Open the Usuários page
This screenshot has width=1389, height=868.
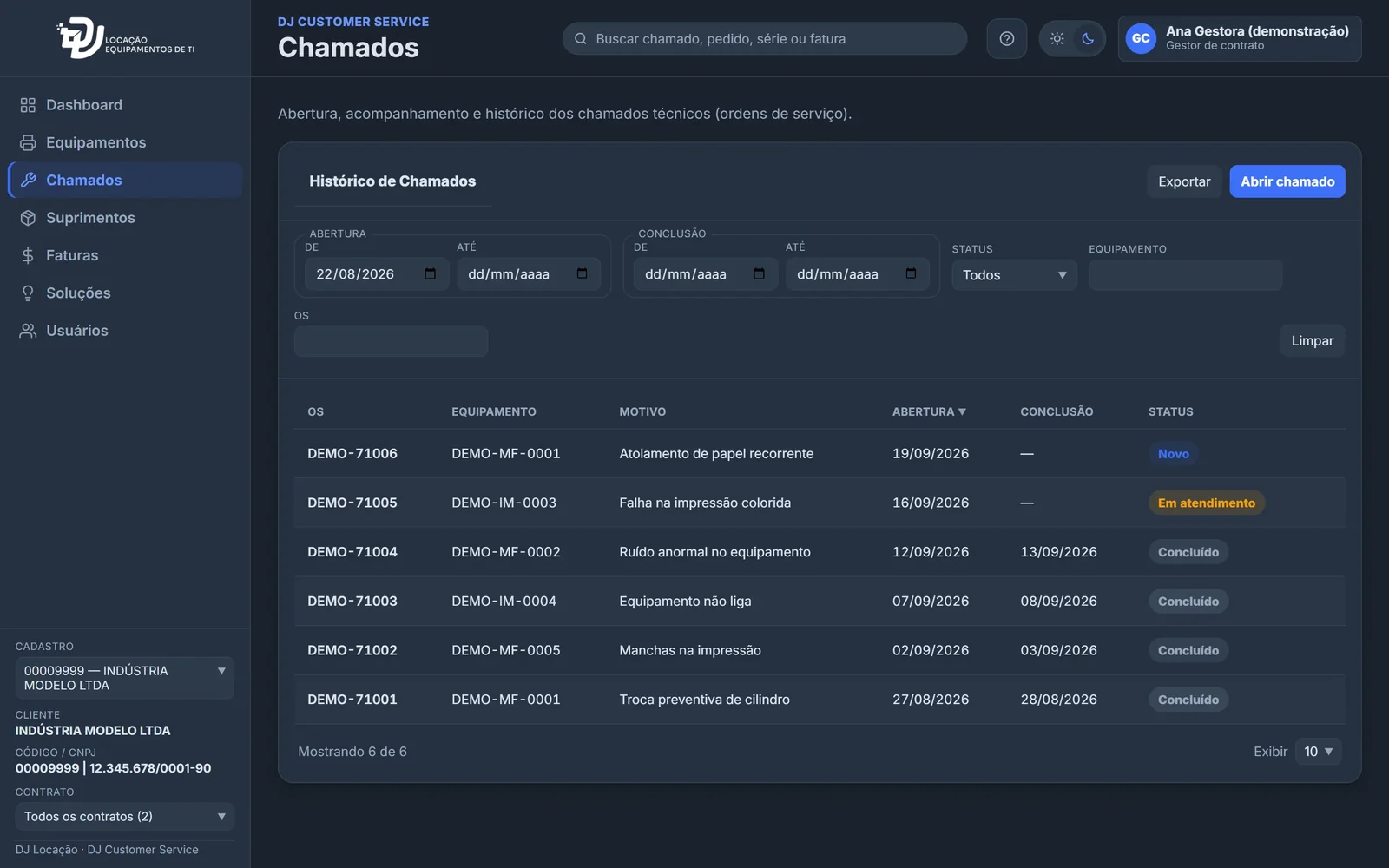125,331
